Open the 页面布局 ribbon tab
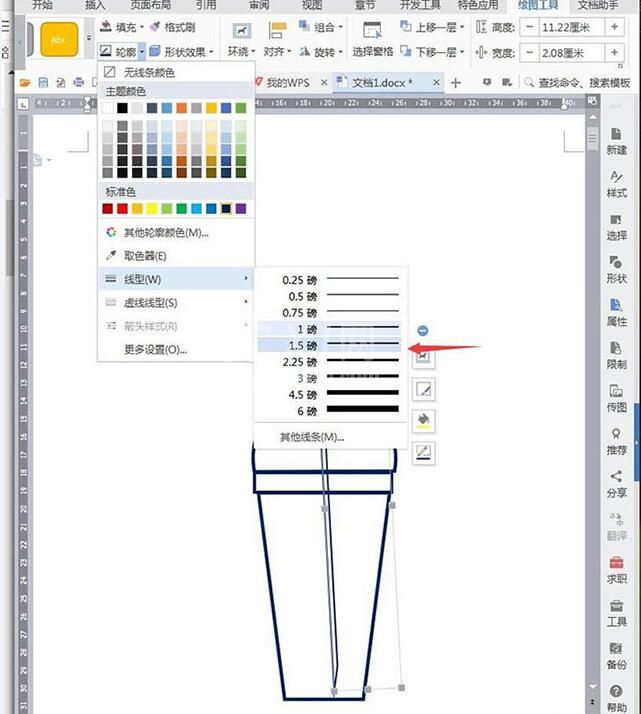 151,5
